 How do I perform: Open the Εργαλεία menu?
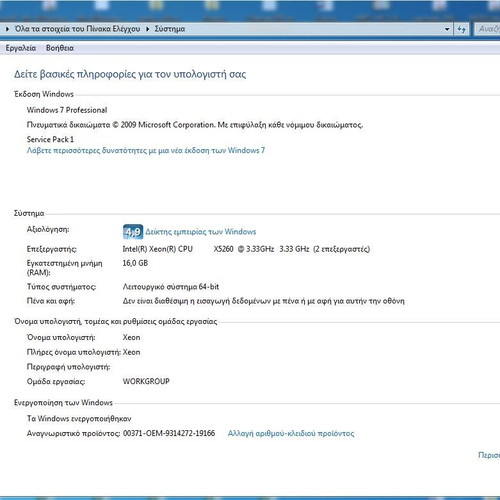(x=21, y=48)
